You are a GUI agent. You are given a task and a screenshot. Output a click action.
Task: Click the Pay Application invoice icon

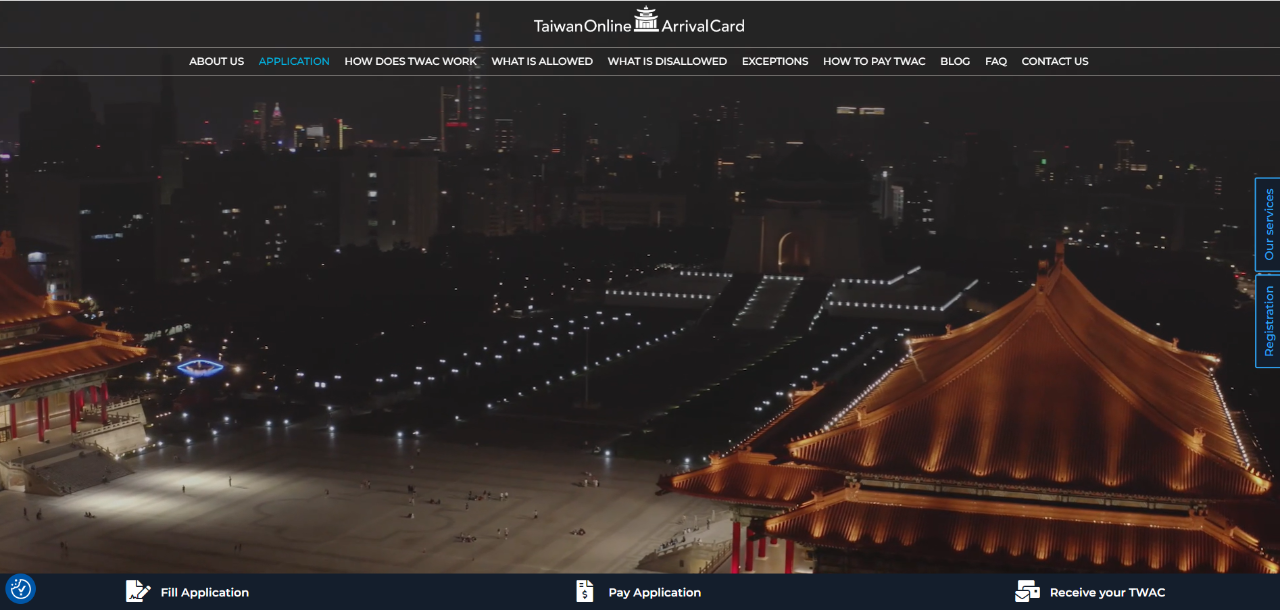tap(585, 592)
